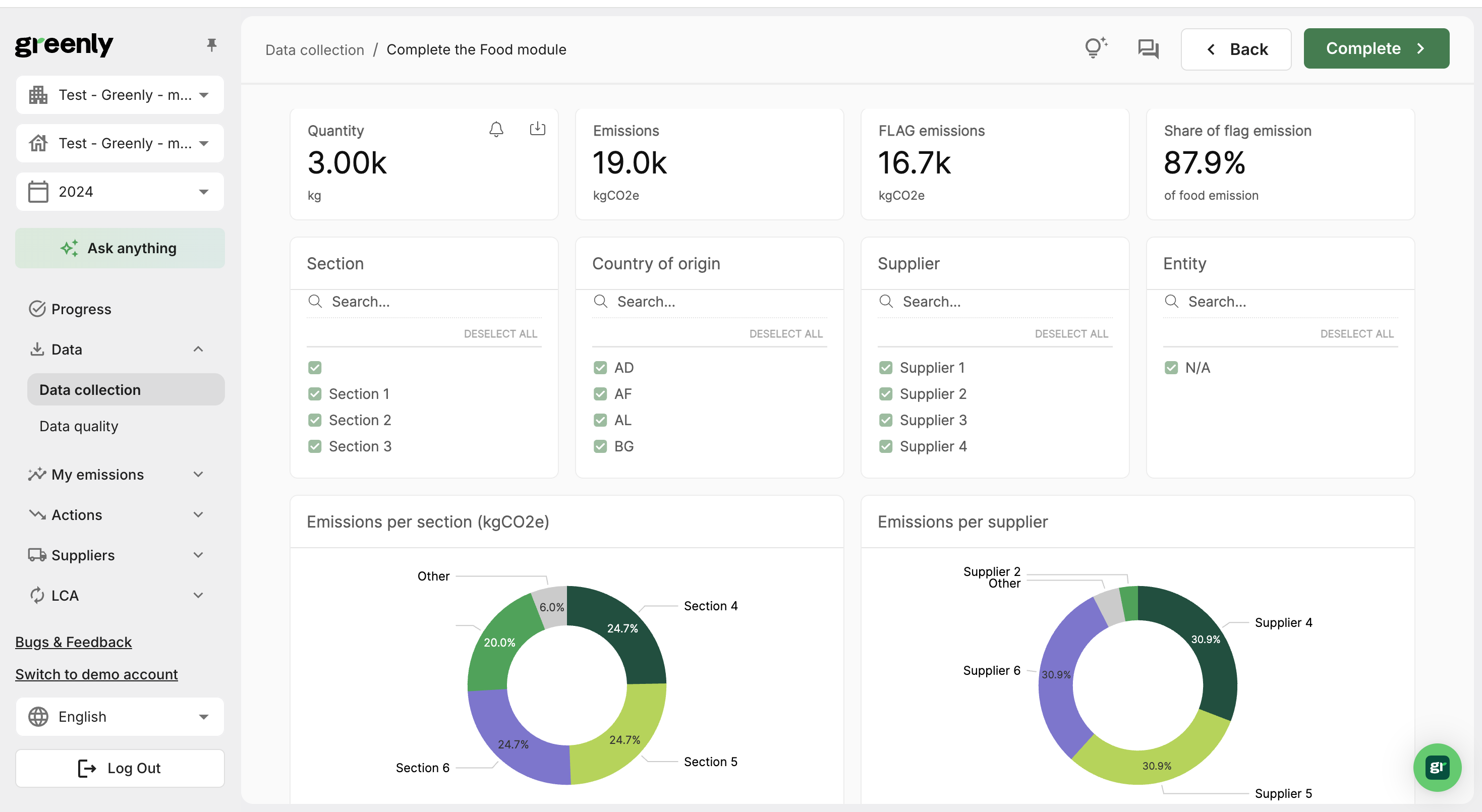Image resolution: width=1482 pixels, height=812 pixels.
Task: Click the magnifier icon in Section search
Action: (315, 301)
